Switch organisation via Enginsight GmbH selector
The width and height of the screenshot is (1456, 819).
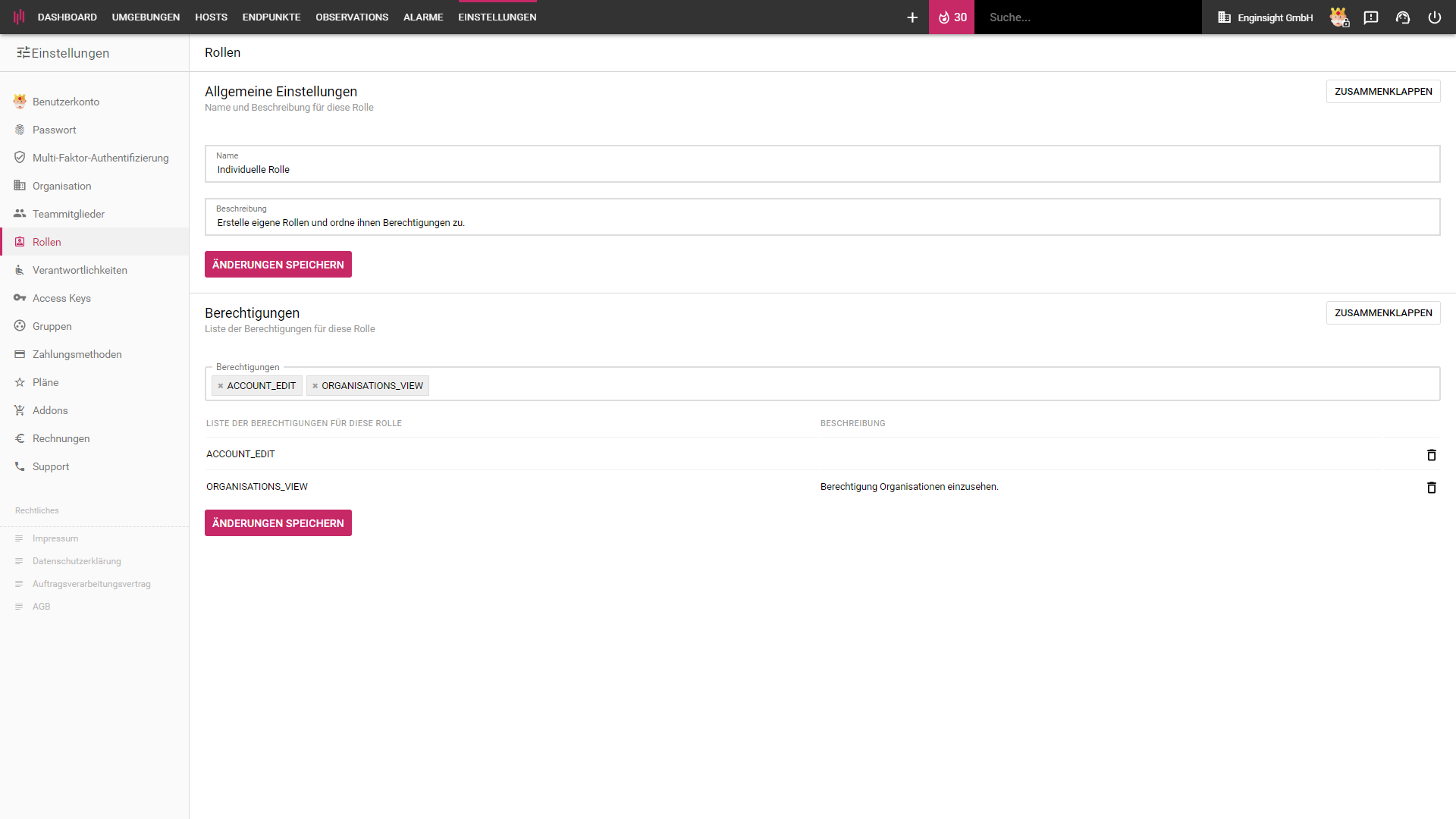coord(1265,17)
